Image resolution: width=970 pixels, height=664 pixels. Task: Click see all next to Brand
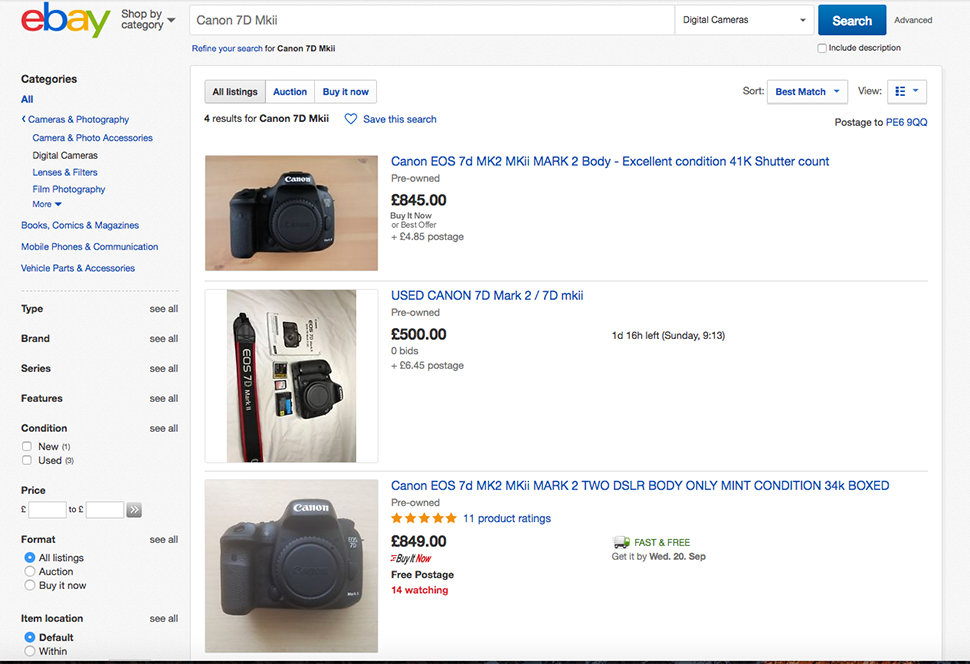point(163,338)
